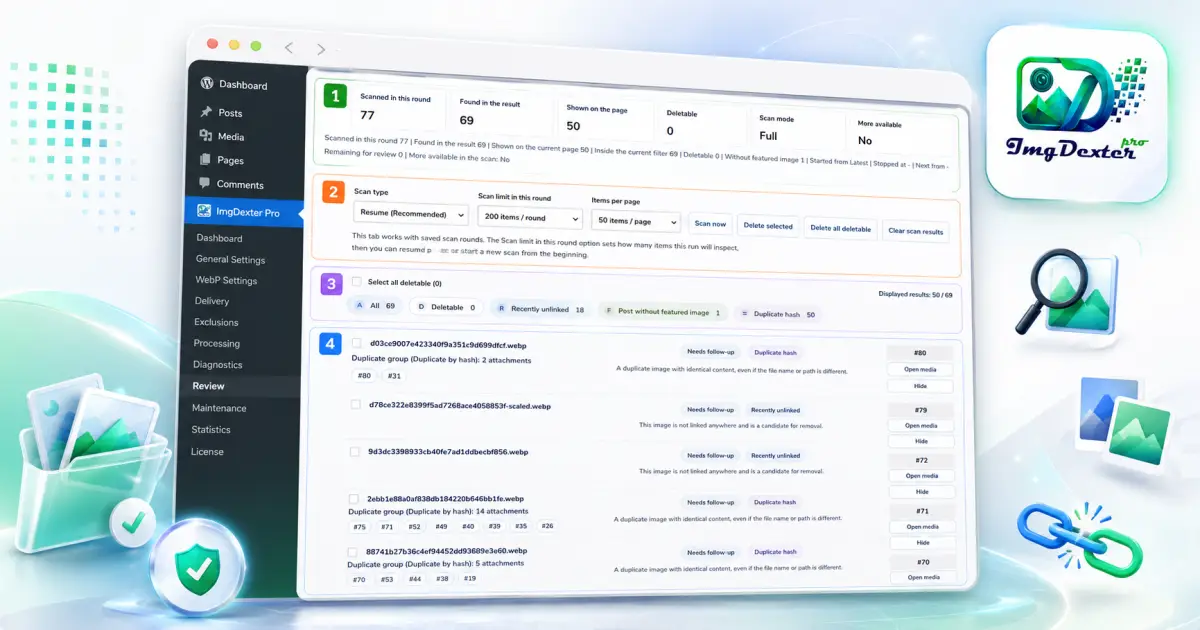Click attachment tag #75
Viewport: 1200px width, 630px height.
(360, 526)
